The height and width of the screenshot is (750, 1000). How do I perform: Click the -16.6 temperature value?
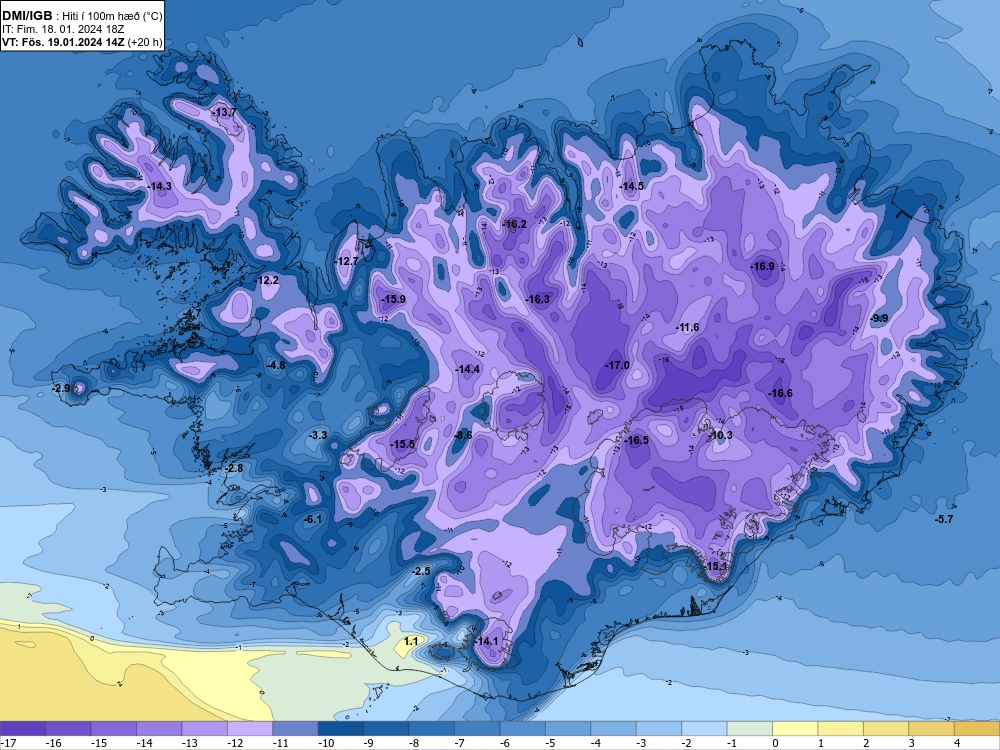780,393
